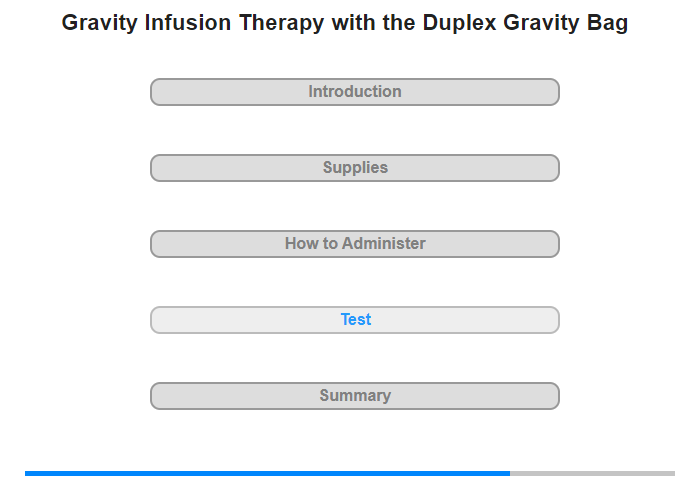Choose the grayed Introduction menu entry
The image size is (700, 480).
(354, 92)
